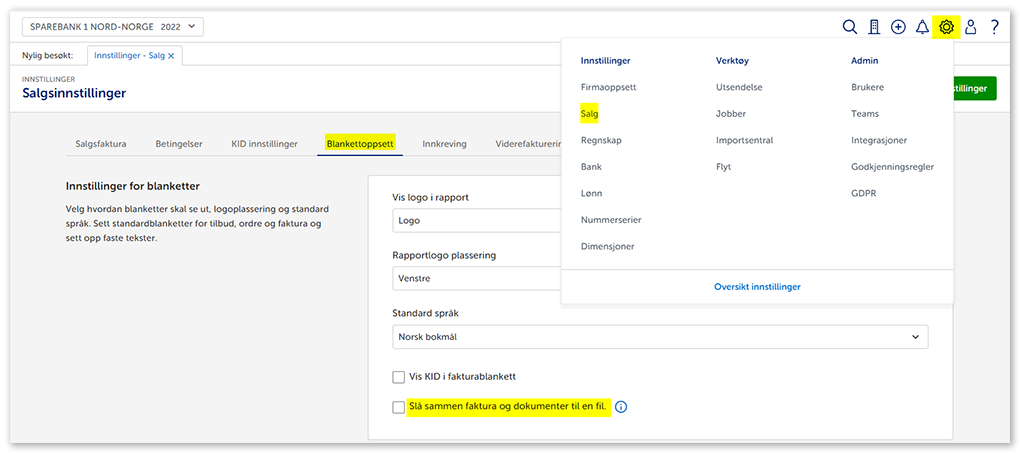Screen dimensions: 1020x453
Task: Click info icon beside merge invoice option
Action: [621, 407]
